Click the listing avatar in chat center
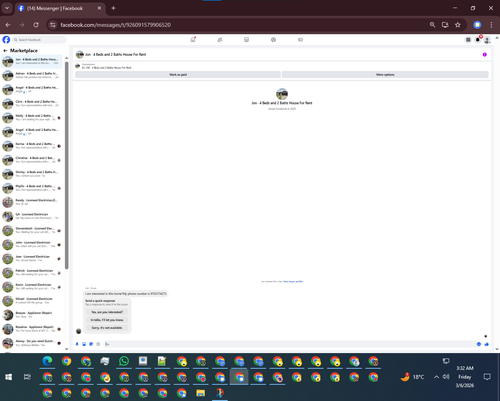The width and height of the screenshot is (500, 401). pos(282,94)
